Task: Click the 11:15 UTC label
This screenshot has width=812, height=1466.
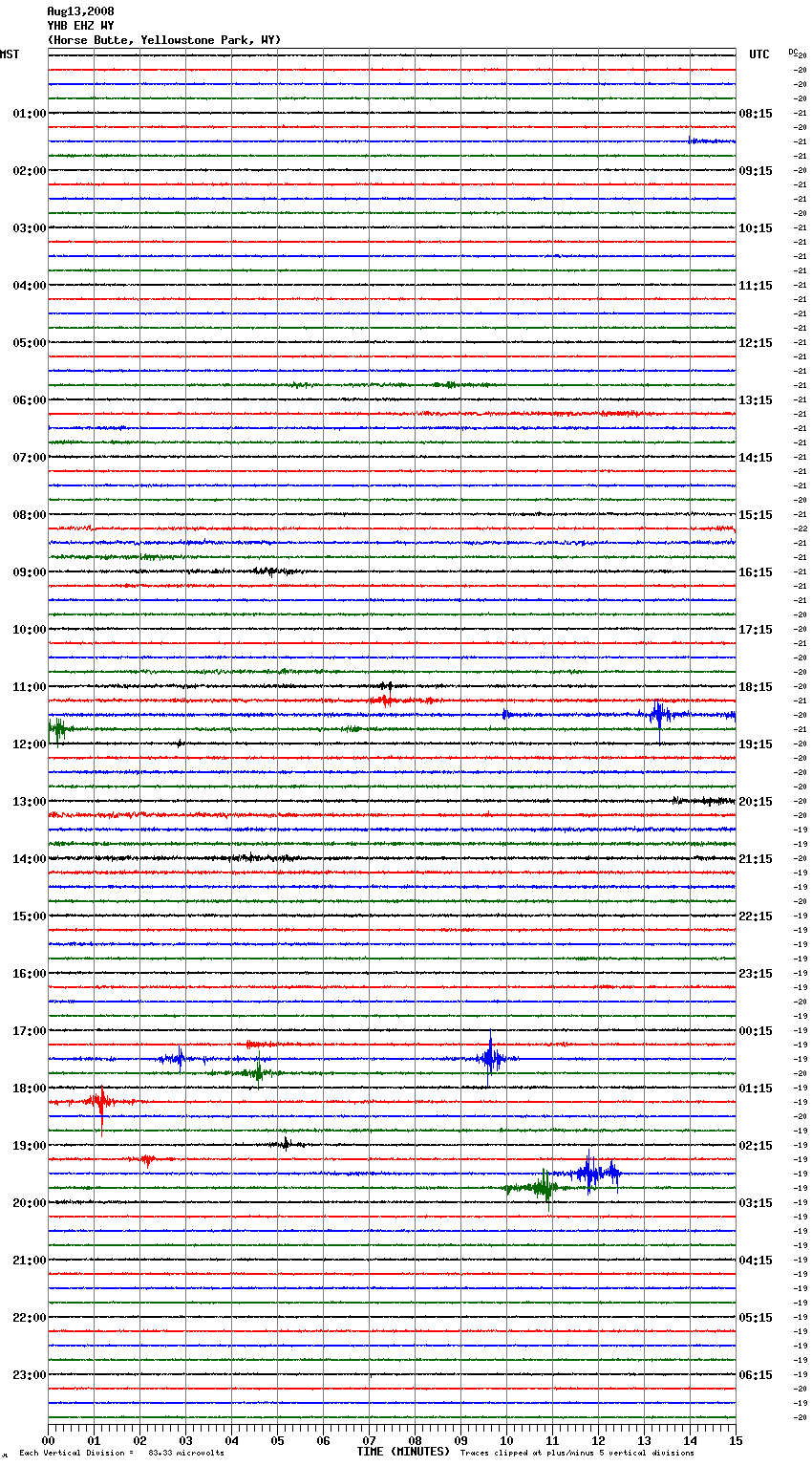Action: pos(756,286)
